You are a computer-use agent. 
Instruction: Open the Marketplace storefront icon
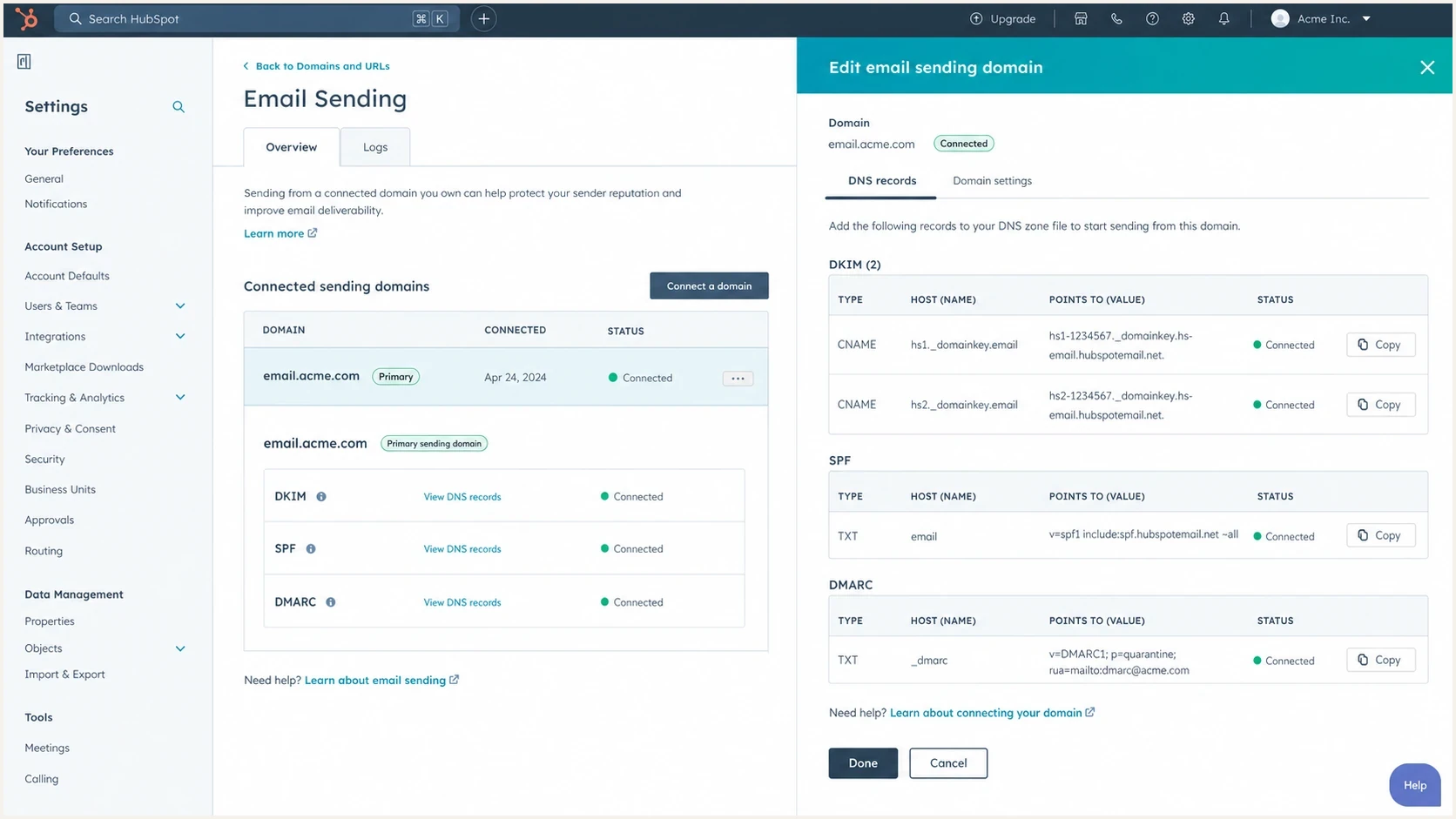[x=1081, y=18]
